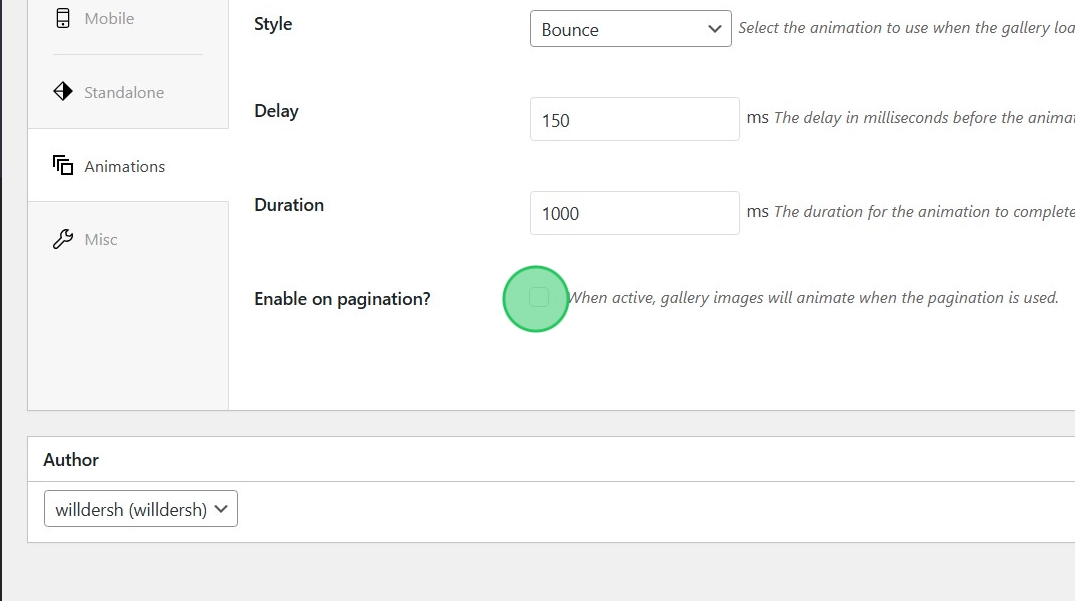The image size is (1075, 601).
Task: Open the Mobile settings section
Action: (x=112, y=18)
